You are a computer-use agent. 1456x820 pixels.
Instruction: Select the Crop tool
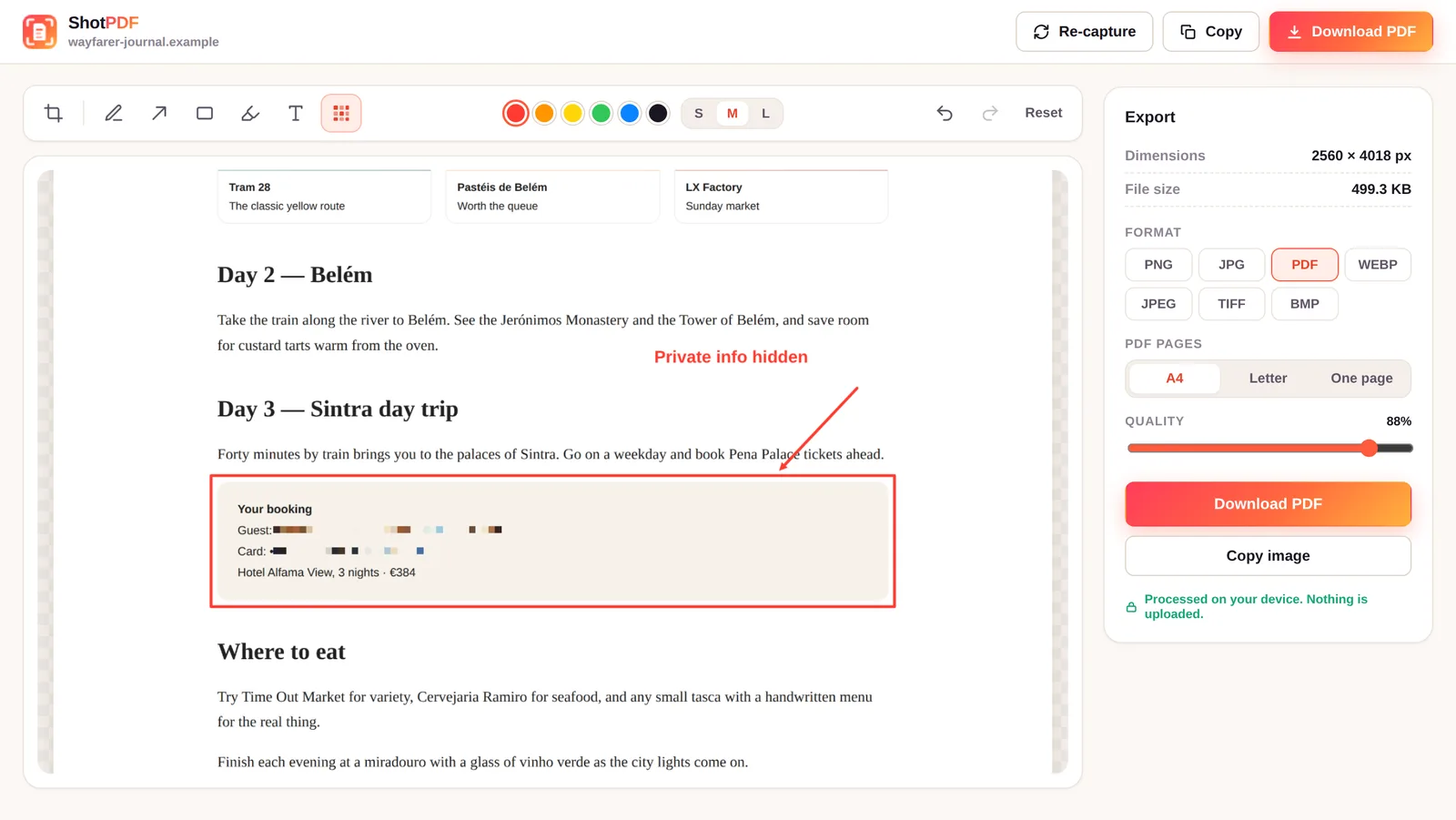pyautogui.click(x=54, y=113)
